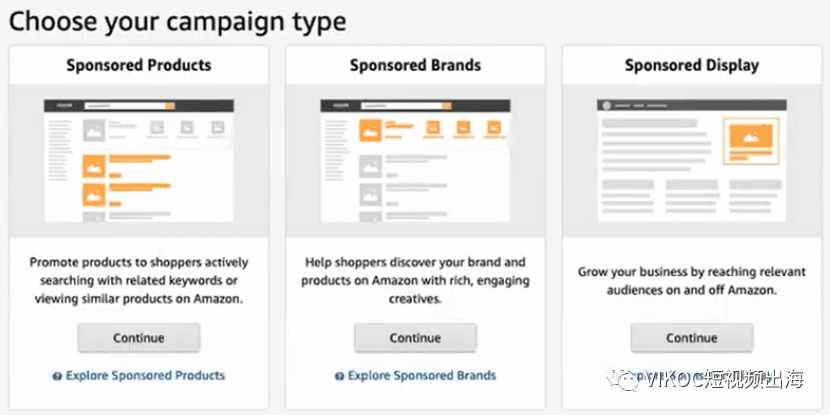This screenshot has height=415, width=830.
Task: Click the help icon beside Explore Sponsored Brands
Action: point(339,376)
